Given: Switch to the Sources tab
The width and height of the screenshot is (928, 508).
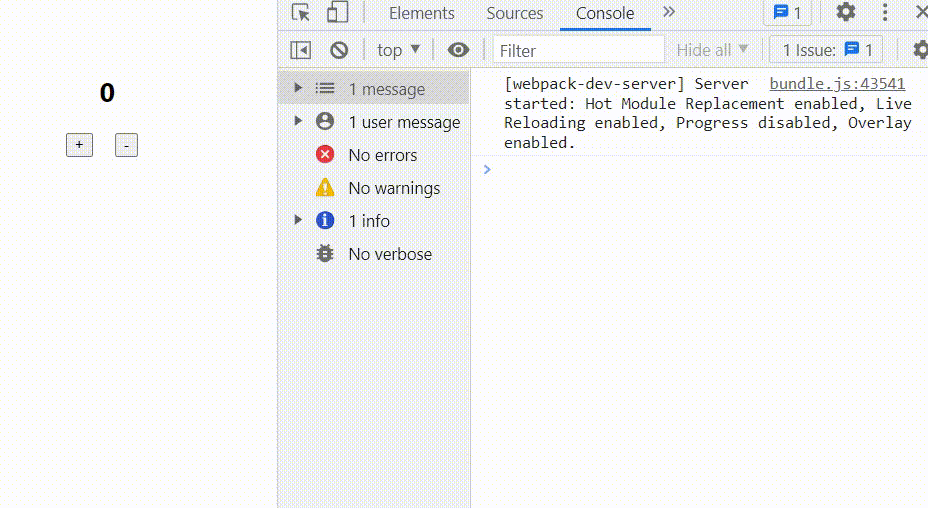Looking at the screenshot, I should [514, 13].
